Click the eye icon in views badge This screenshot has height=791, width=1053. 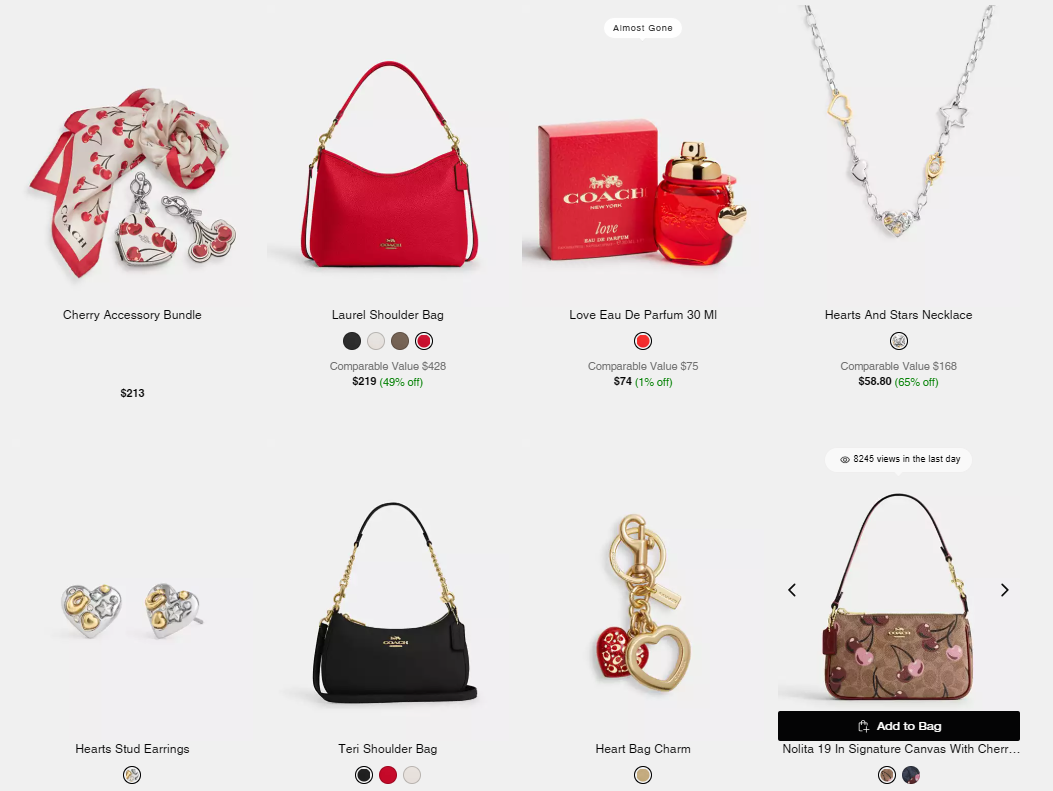click(845, 459)
